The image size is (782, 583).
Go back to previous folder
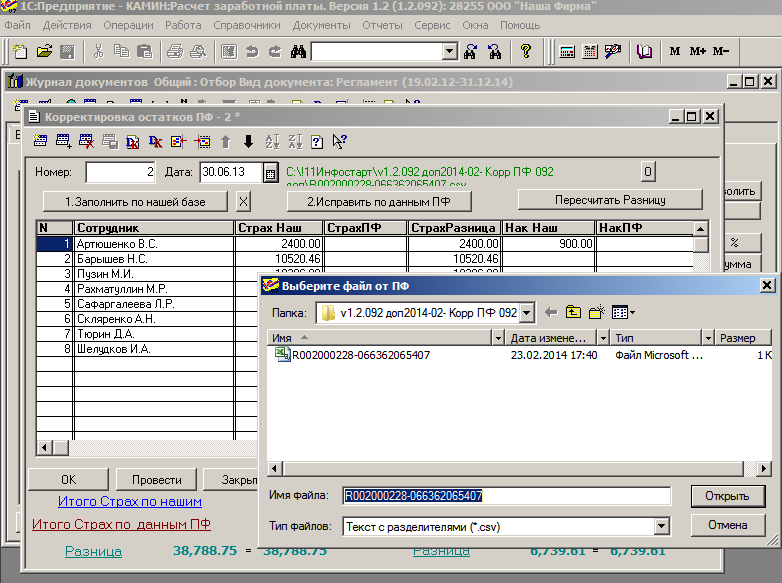550,313
